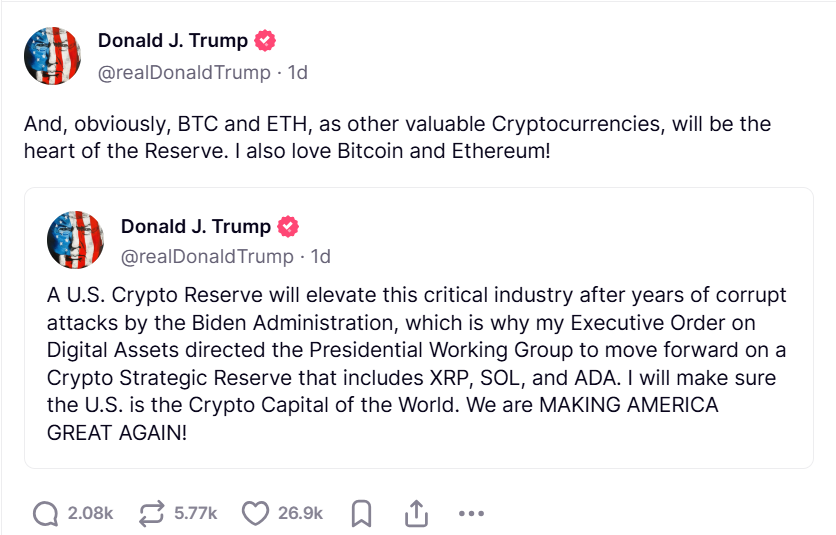This screenshot has width=836, height=535.
Task: Click the 5.77k reposts count
Action: click(196, 513)
